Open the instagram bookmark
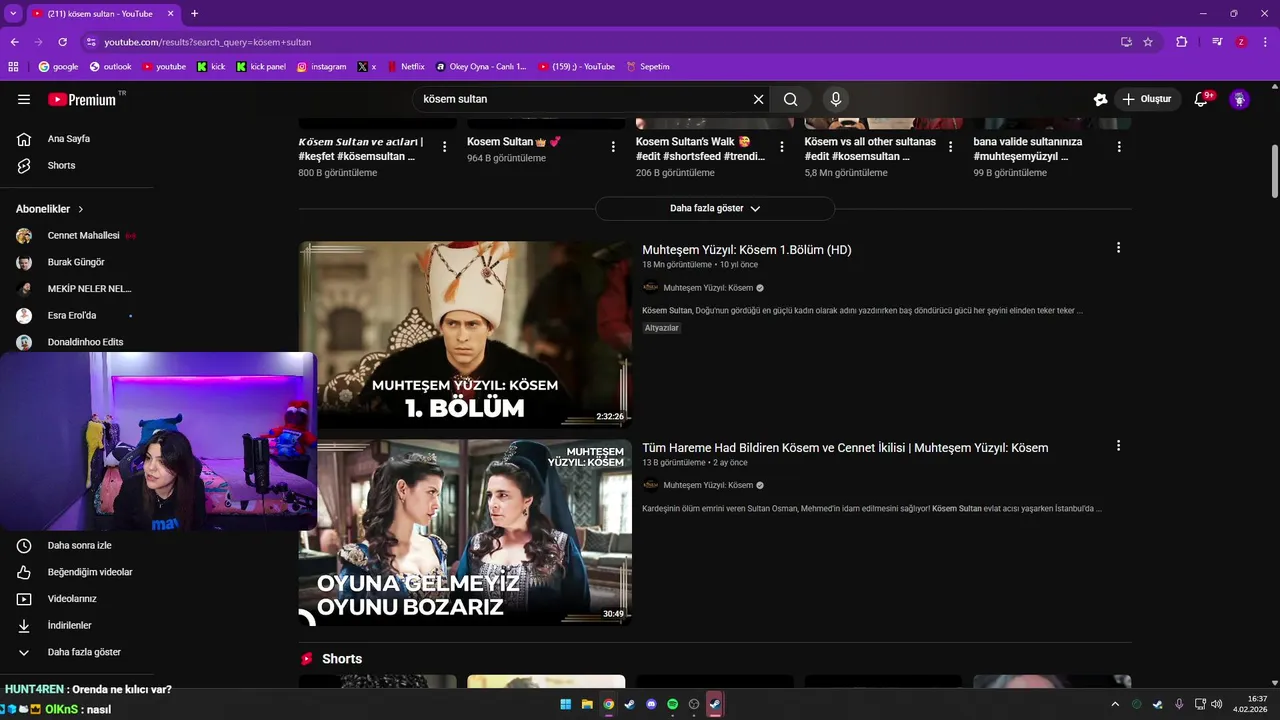The width and height of the screenshot is (1280, 720). click(x=321, y=67)
